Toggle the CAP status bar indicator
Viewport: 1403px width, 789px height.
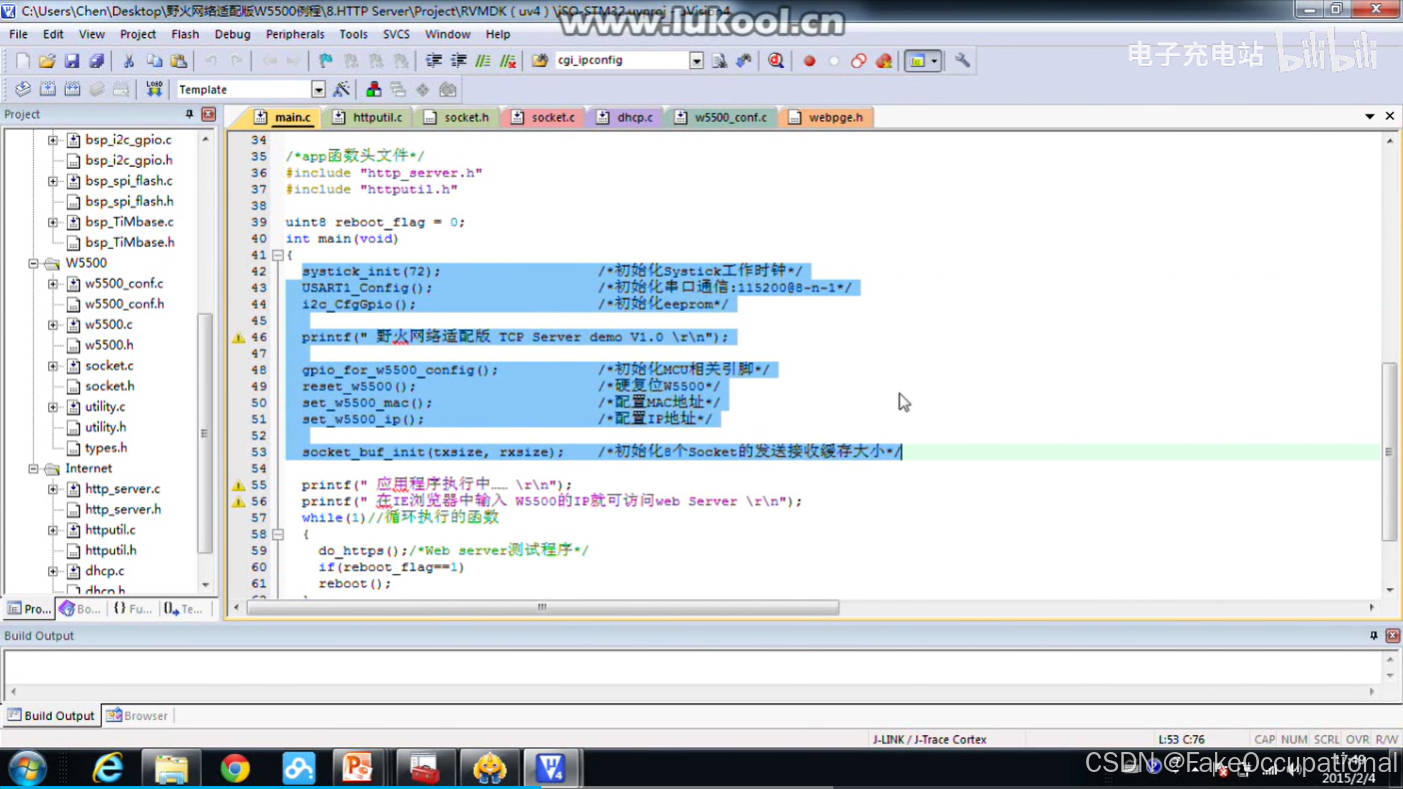coord(1264,740)
